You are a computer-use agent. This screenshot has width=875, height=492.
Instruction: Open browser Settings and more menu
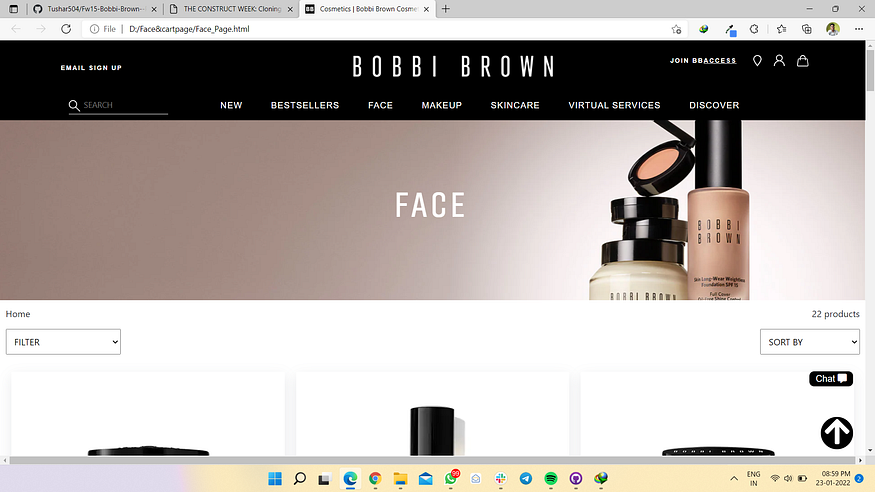tap(859, 29)
